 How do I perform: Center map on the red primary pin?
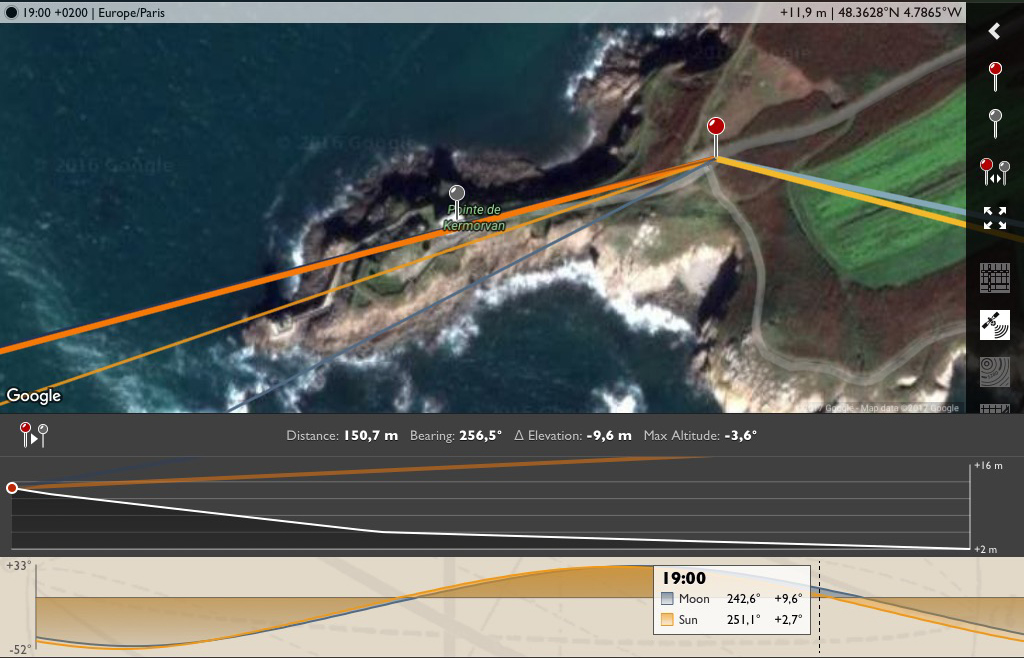(x=995, y=76)
